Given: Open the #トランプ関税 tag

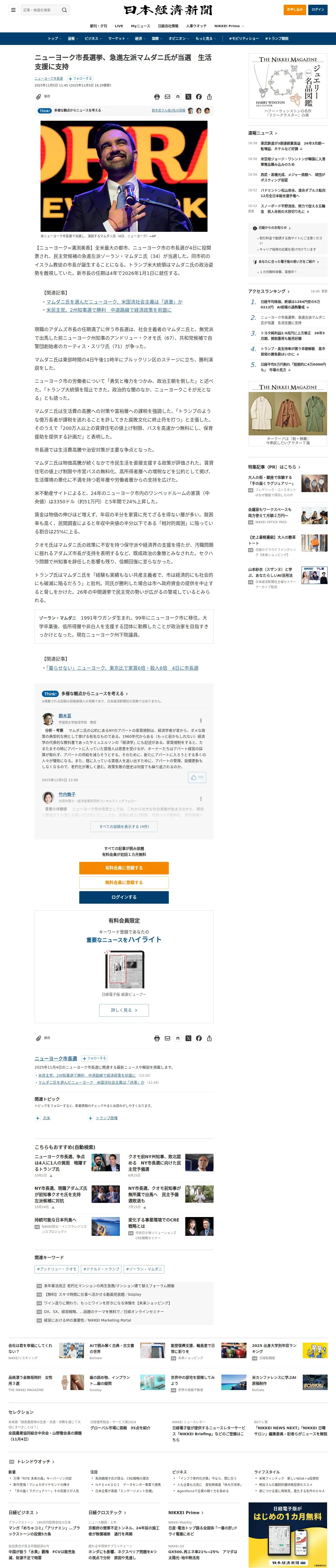Looking at the screenshot, I should (277, 38).
